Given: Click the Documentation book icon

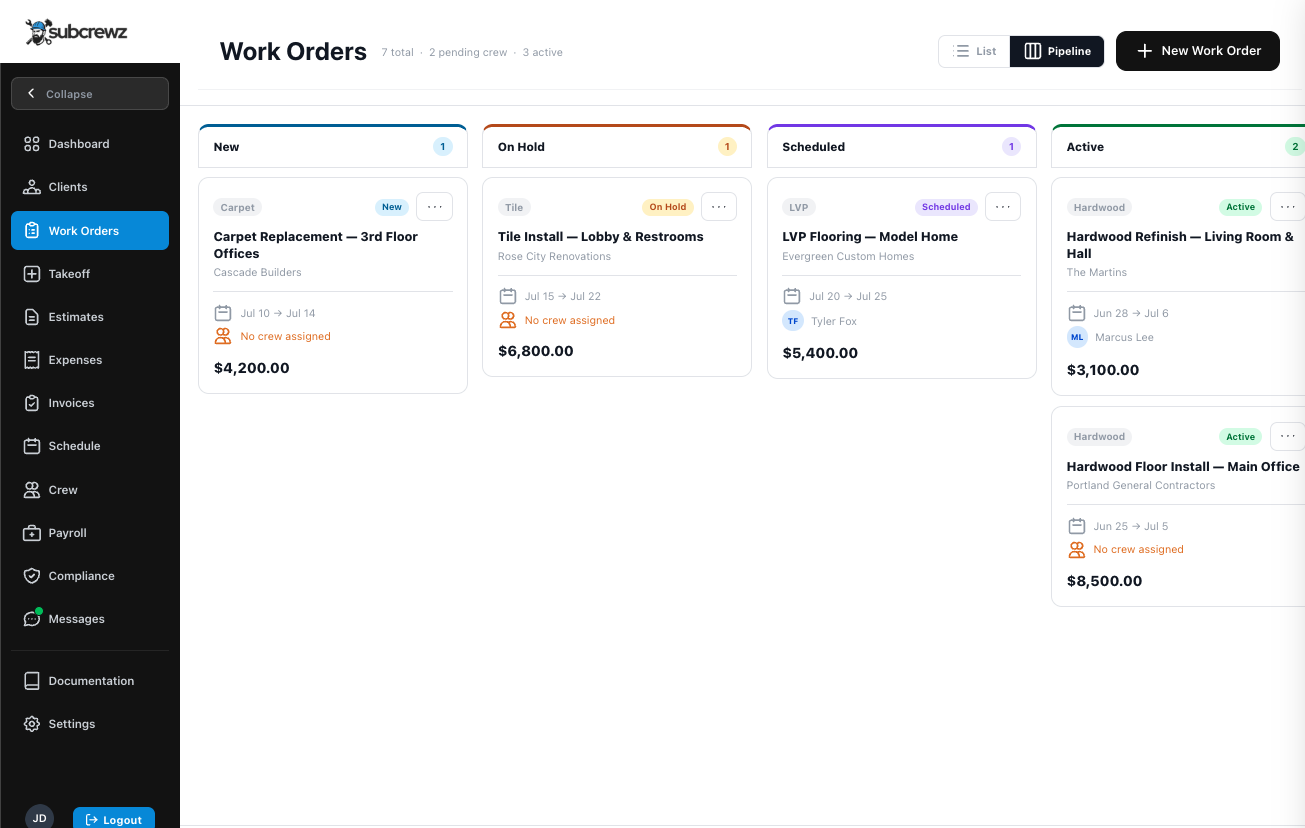Looking at the screenshot, I should tap(32, 681).
